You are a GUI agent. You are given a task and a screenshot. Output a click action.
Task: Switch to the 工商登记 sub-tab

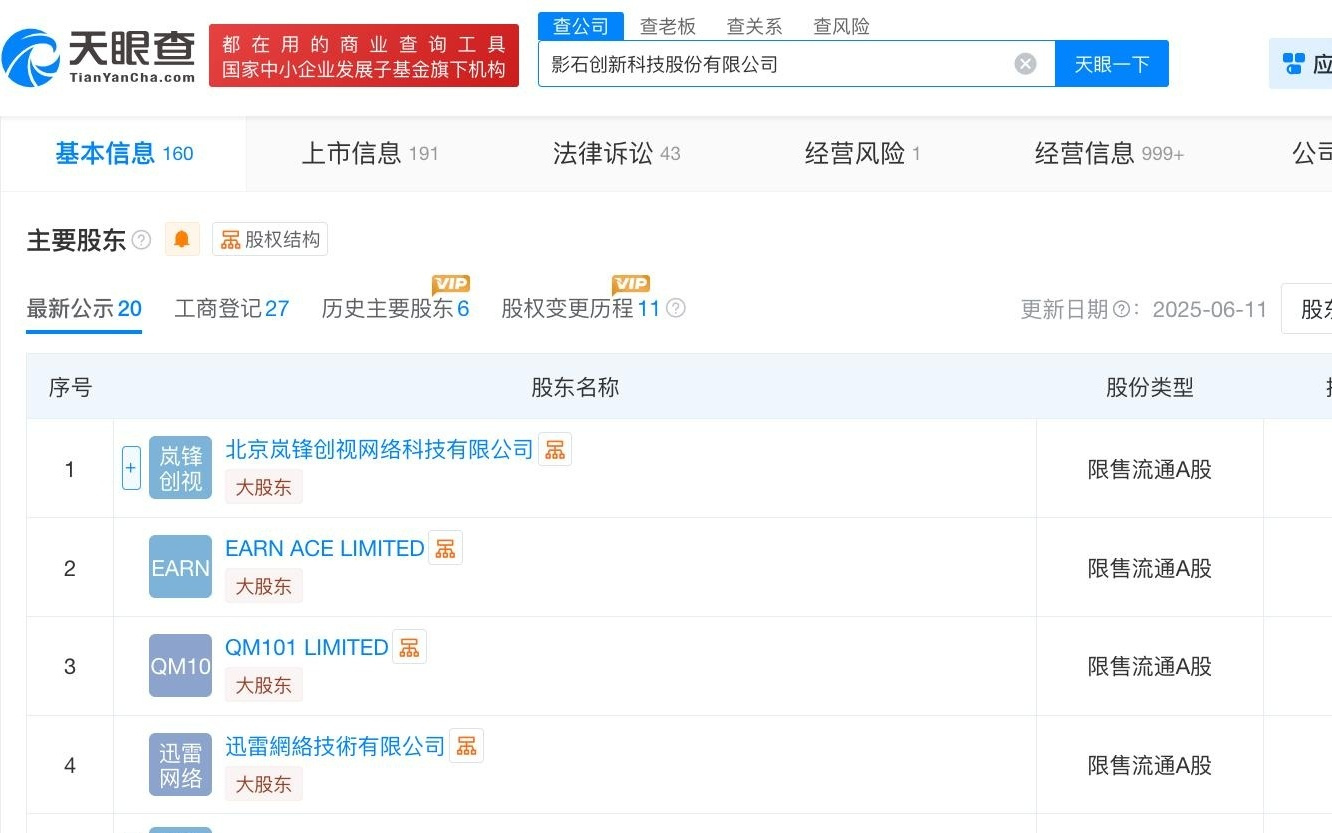(232, 308)
